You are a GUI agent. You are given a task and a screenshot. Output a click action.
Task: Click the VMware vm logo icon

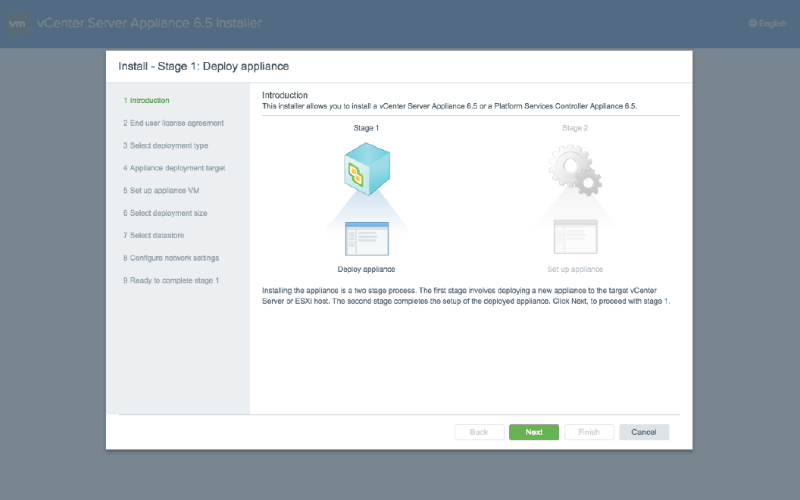click(17, 23)
